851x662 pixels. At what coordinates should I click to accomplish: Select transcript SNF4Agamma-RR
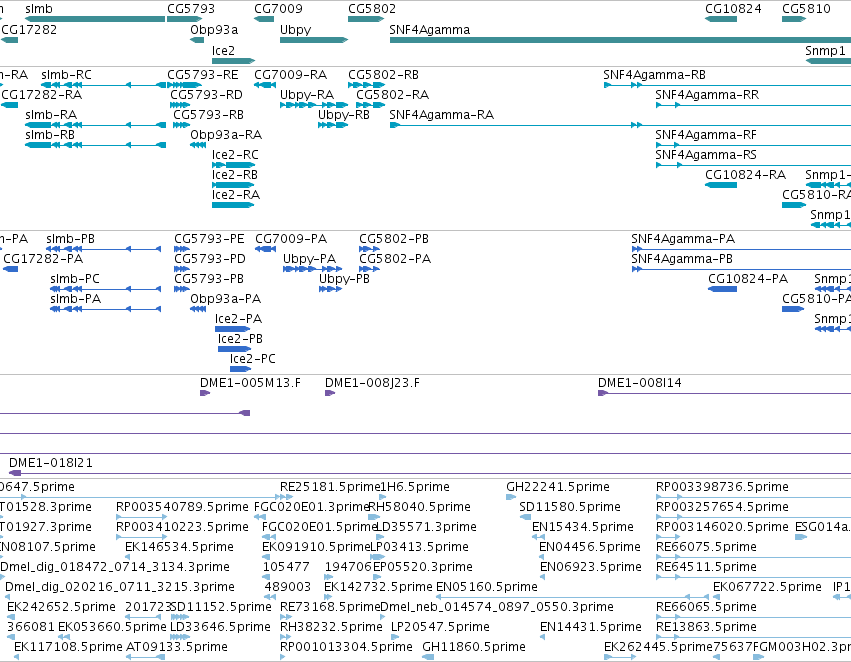coord(753,105)
